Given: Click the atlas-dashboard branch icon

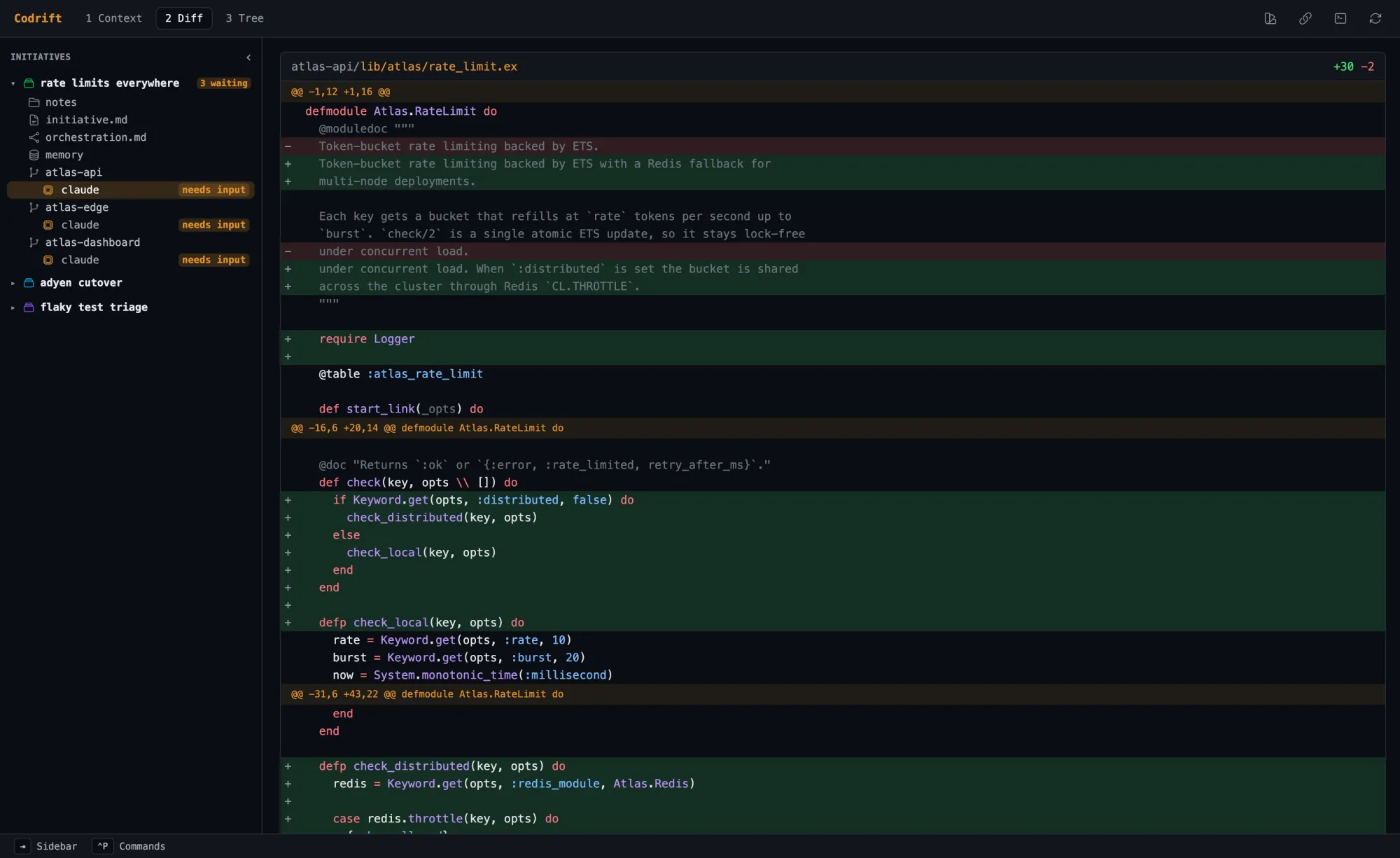Looking at the screenshot, I should coord(34,242).
